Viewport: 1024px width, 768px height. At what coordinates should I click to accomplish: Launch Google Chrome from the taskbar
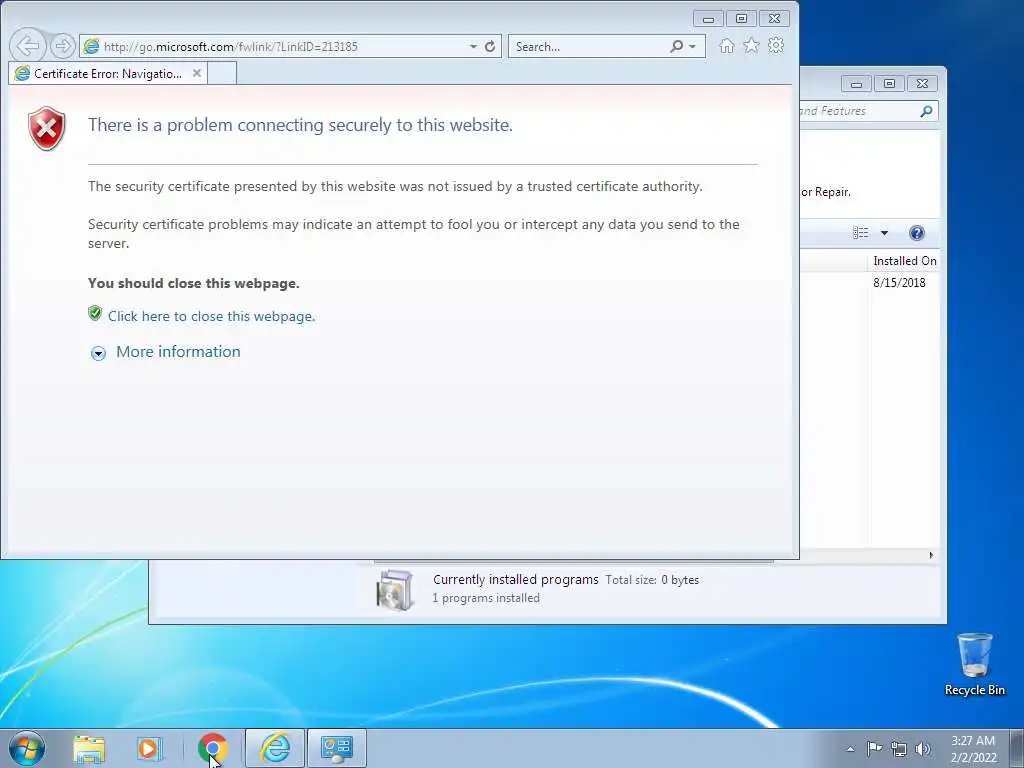click(x=212, y=748)
